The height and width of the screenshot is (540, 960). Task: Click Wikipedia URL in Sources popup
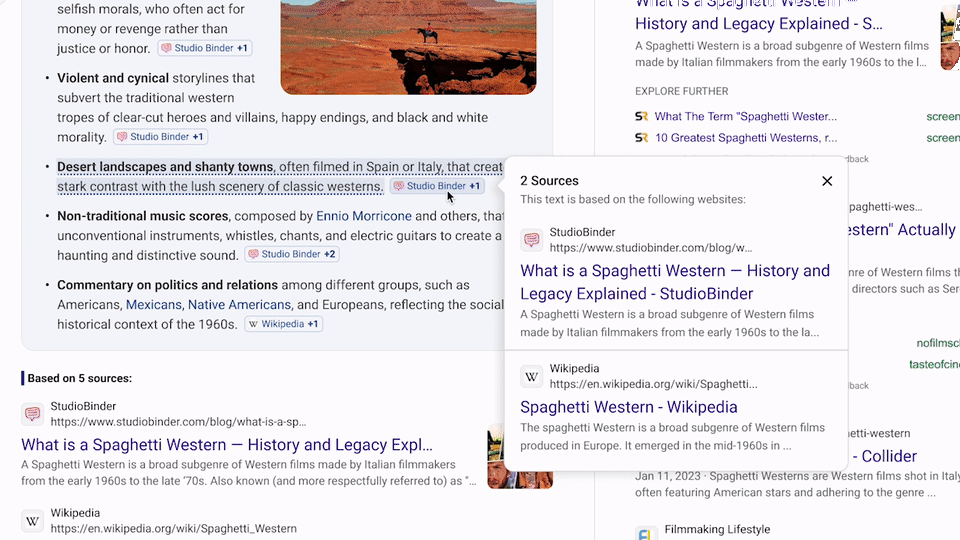(653, 384)
